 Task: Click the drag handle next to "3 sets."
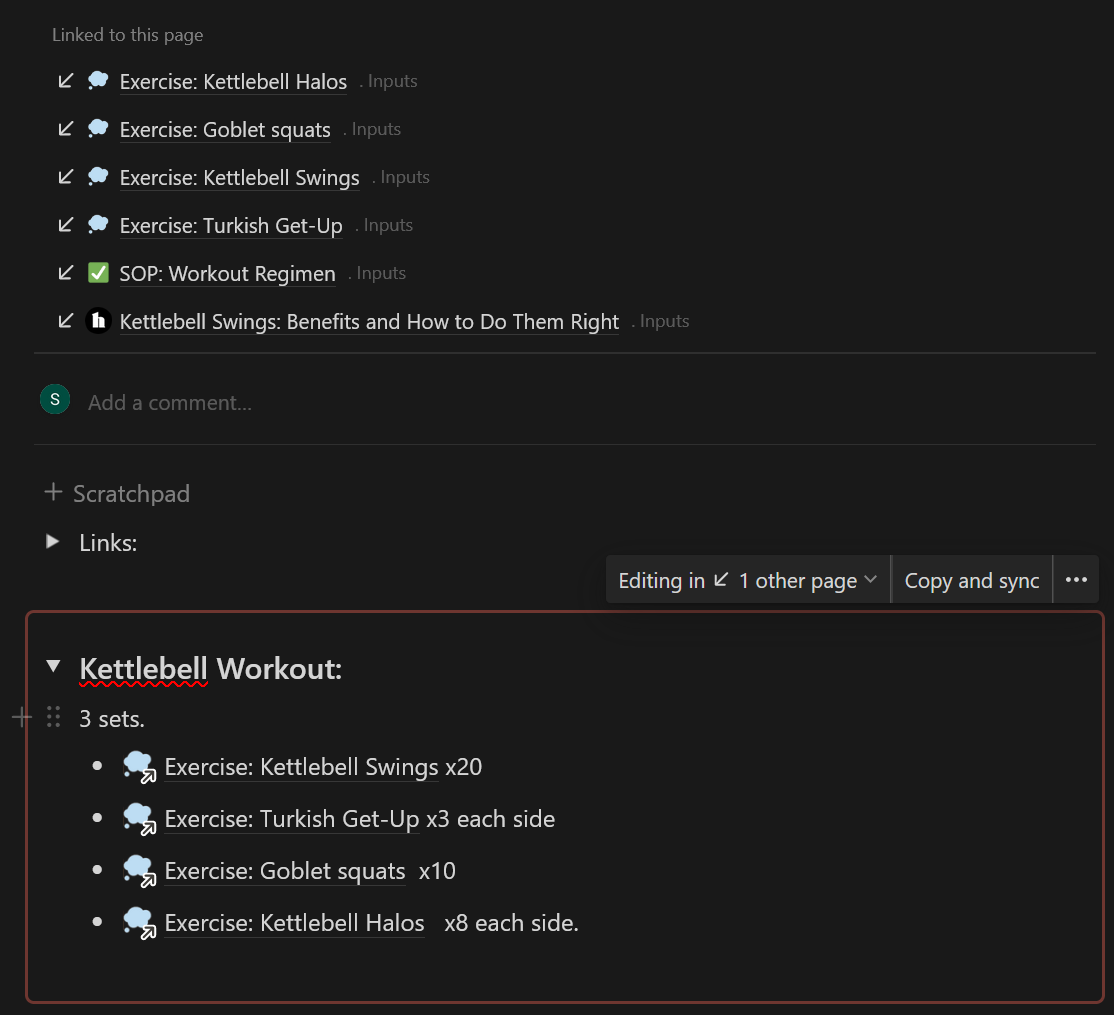click(54, 717)
